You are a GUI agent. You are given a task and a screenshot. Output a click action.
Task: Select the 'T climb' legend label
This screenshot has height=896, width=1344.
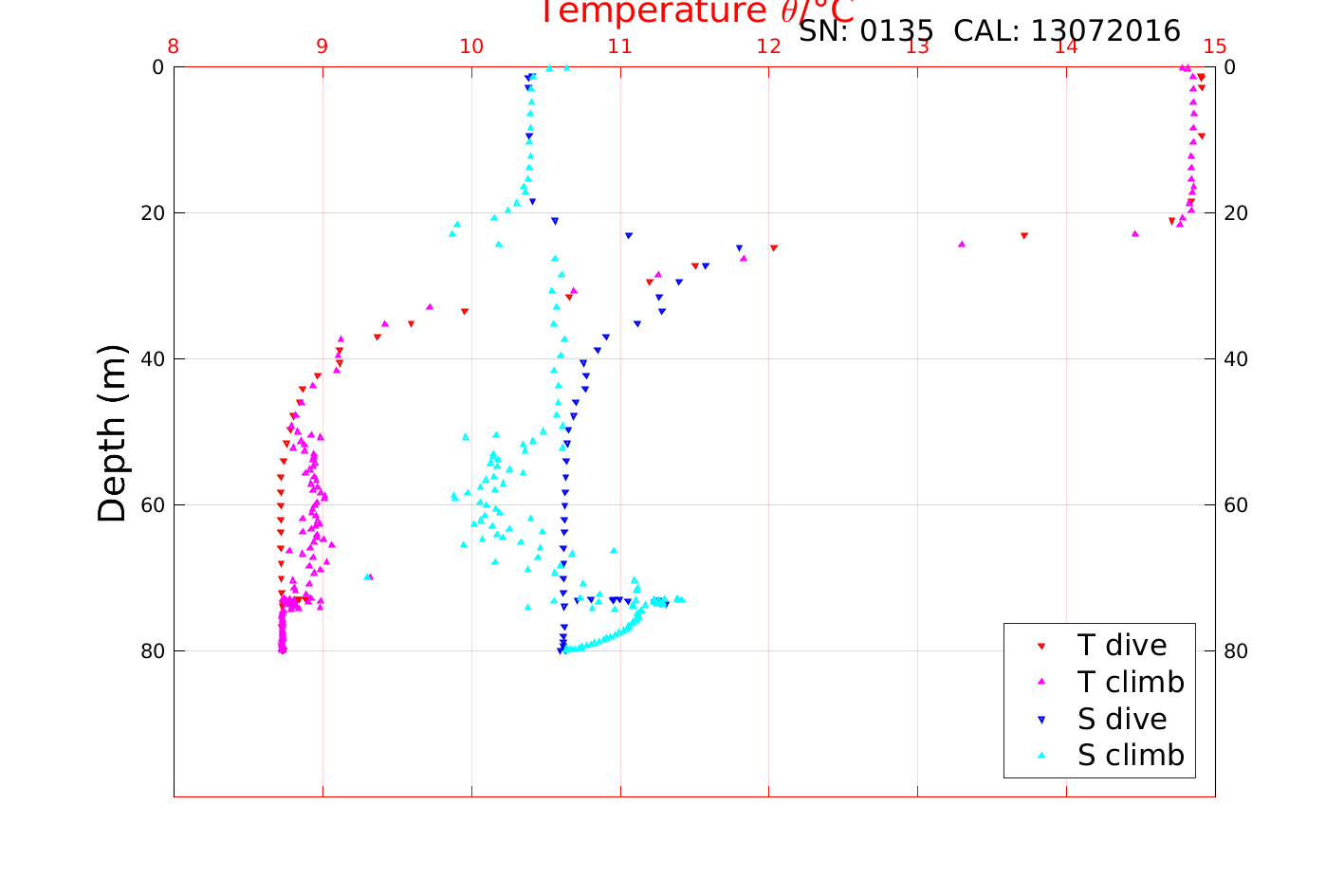tap(1131, 683)
